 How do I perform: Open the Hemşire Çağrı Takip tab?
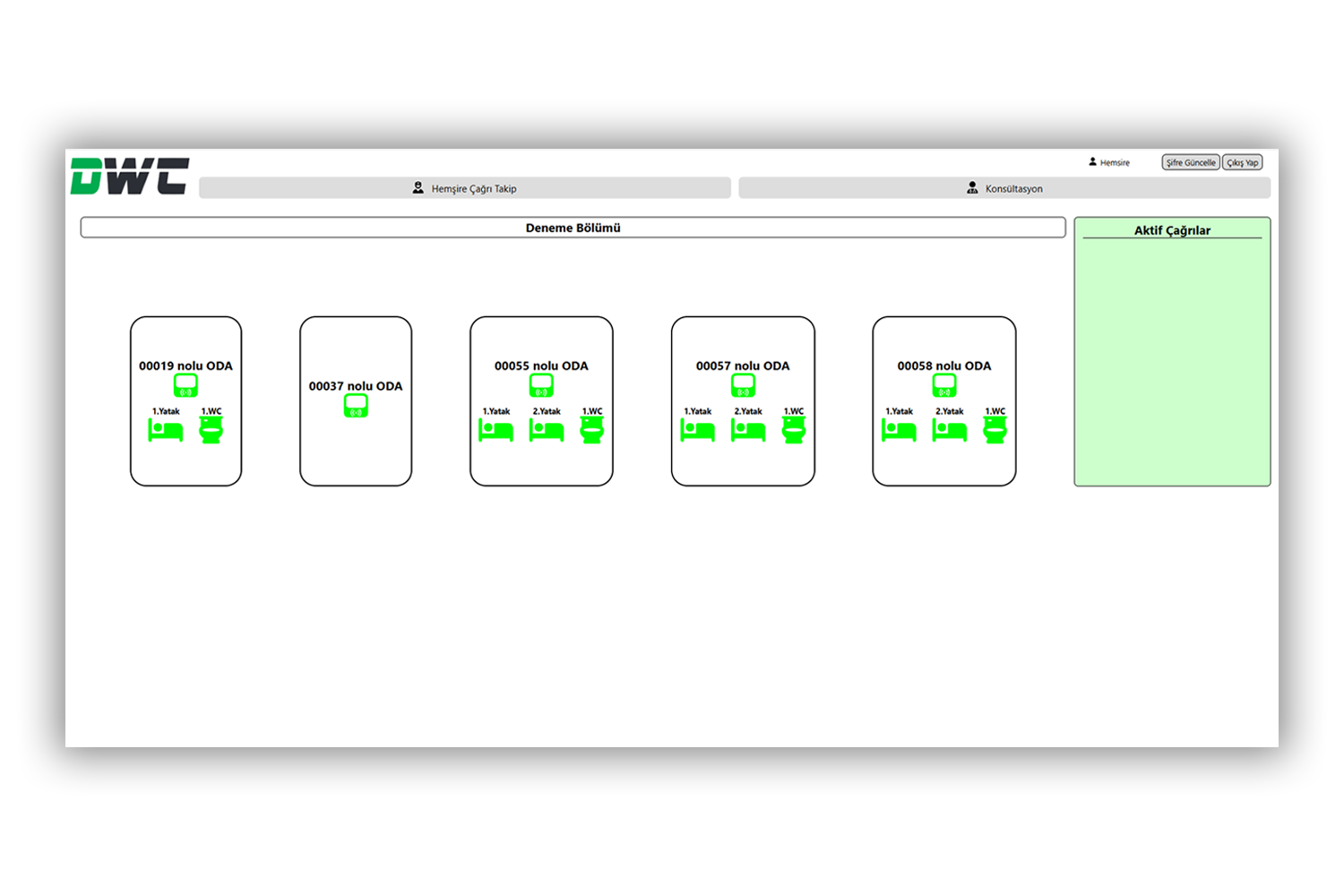465,188
